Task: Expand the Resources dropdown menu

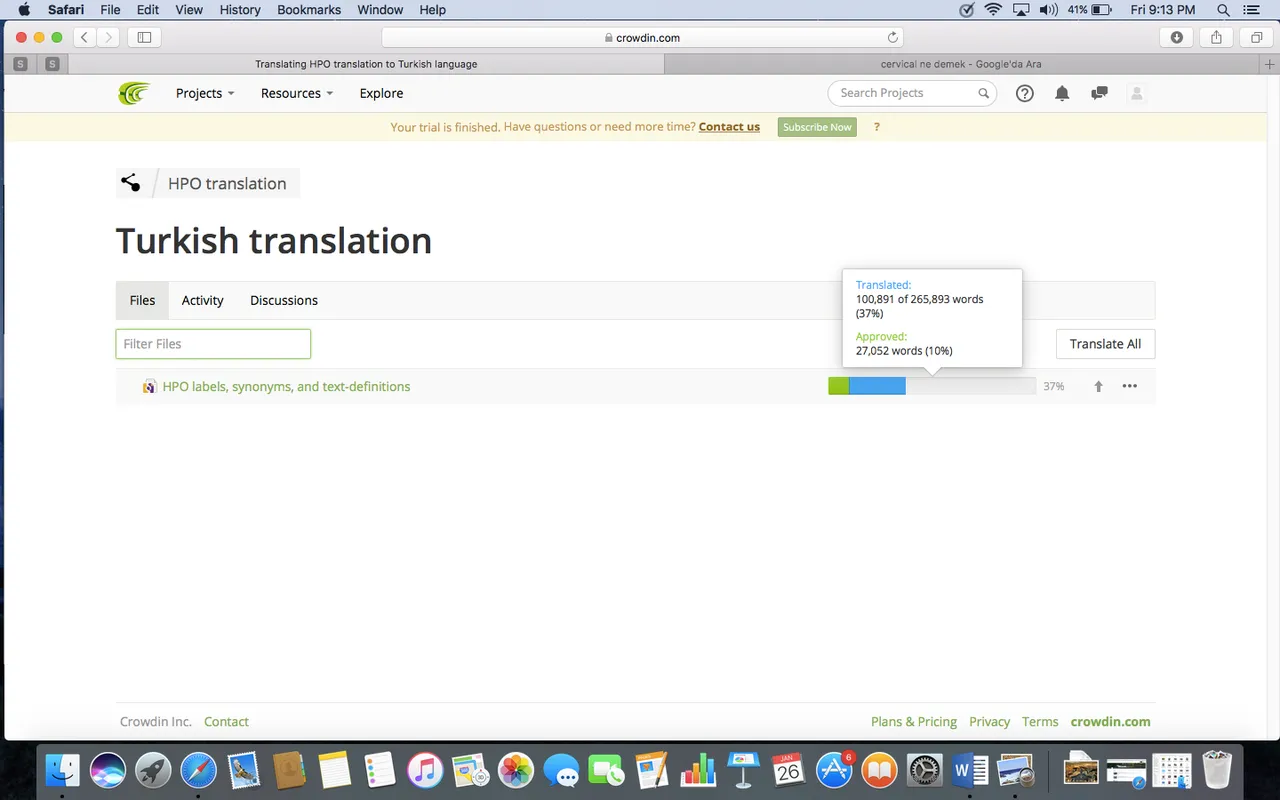Action: [297, 93]
